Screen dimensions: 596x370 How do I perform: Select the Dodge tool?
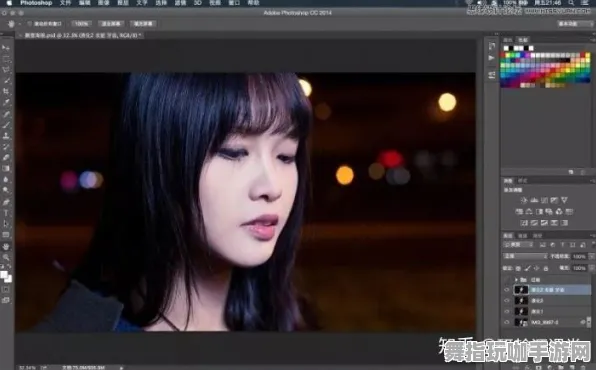click(6, 191)
